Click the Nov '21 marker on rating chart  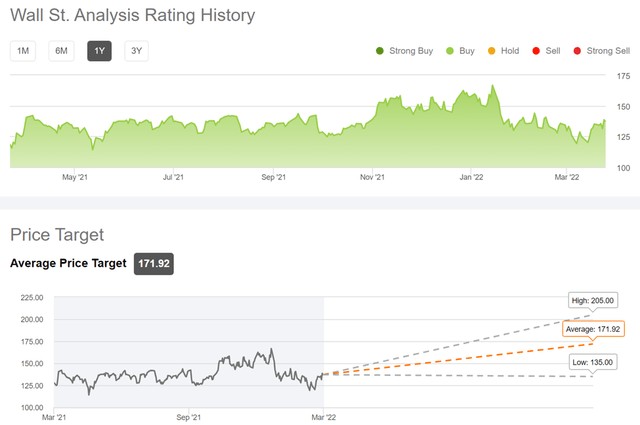pos(373,177)
